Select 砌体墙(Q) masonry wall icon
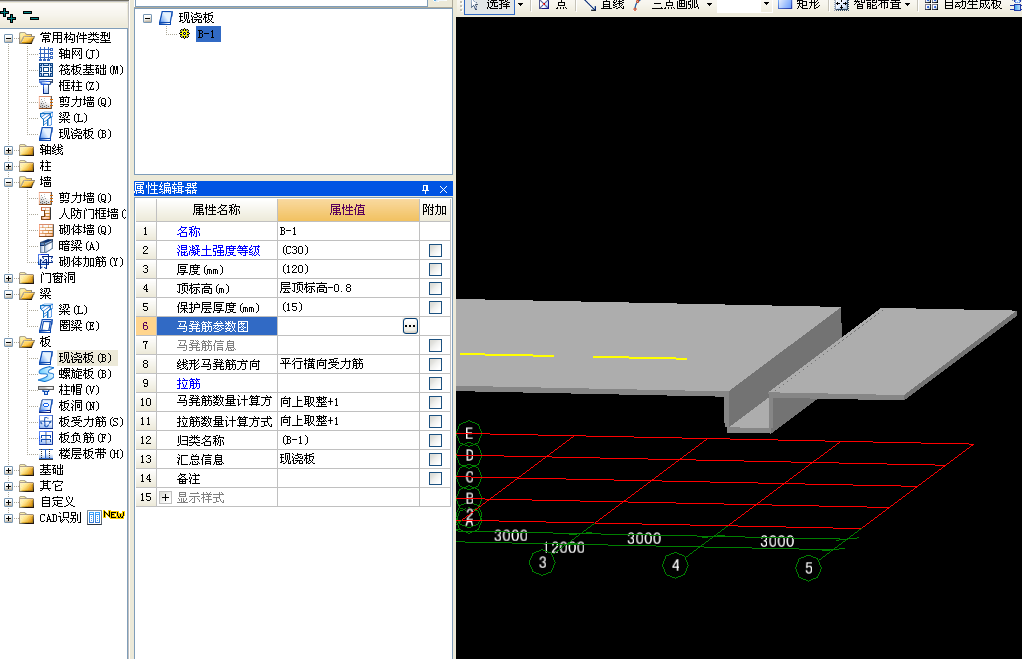This screenshot has height=659, width=1022. (46, 229)
